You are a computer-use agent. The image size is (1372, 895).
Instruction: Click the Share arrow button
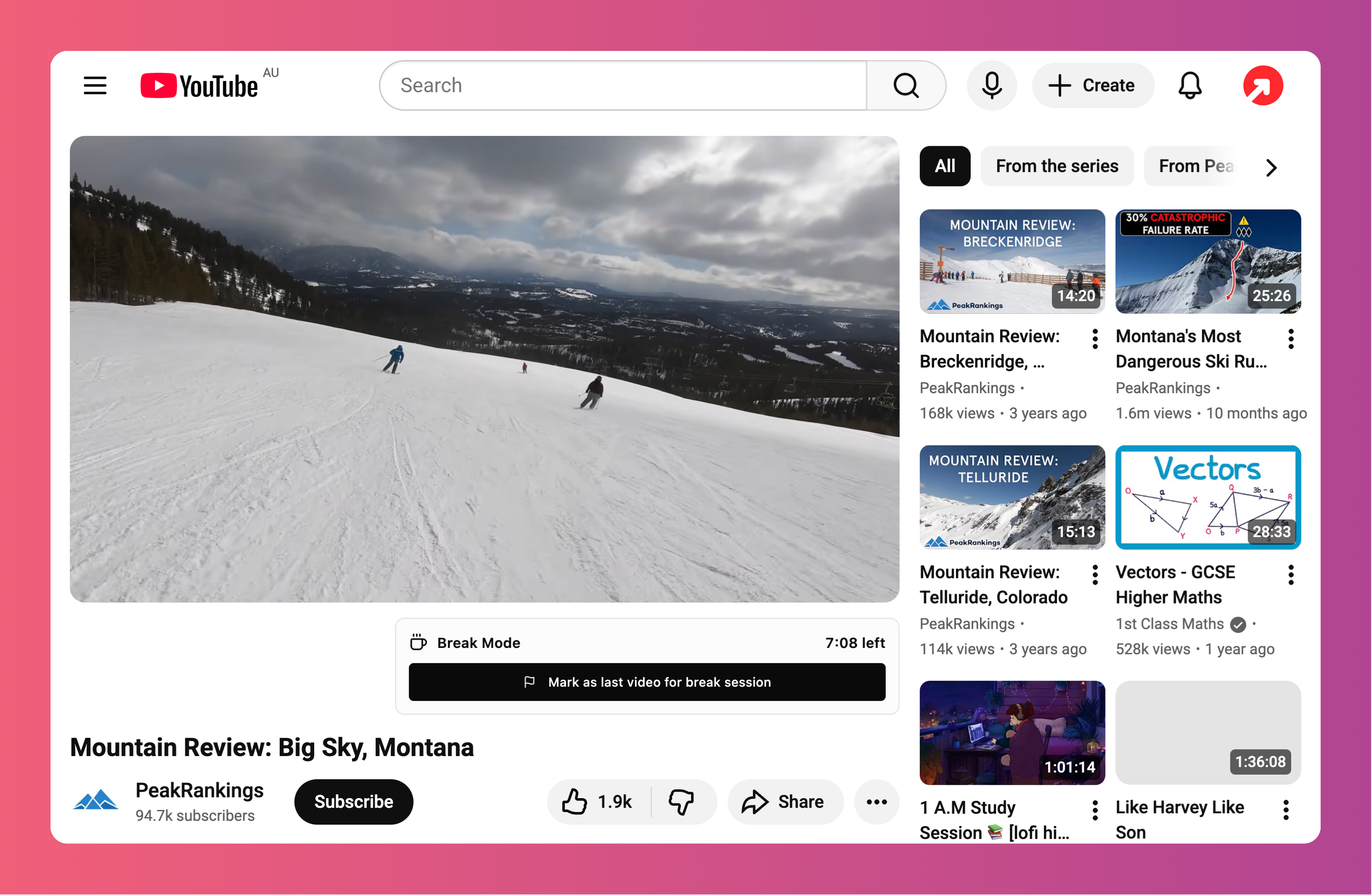coord(785,802)
